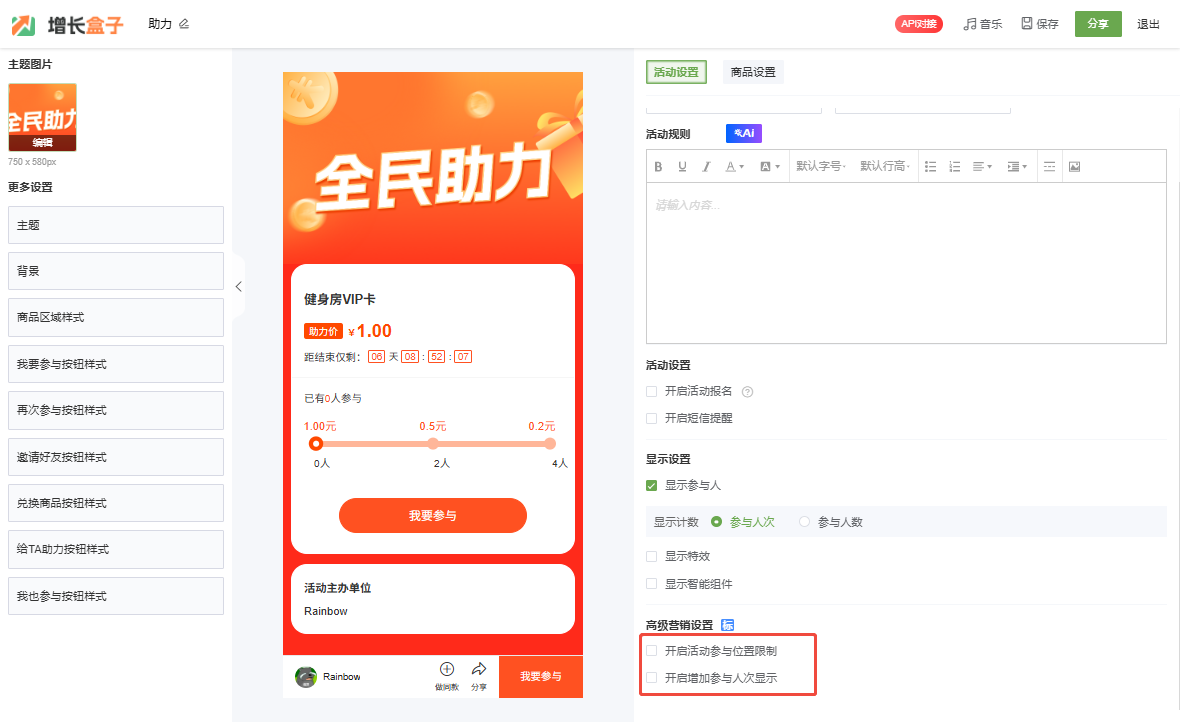Uncheck the 显示参与人 checkbox

tap(652, 486)
